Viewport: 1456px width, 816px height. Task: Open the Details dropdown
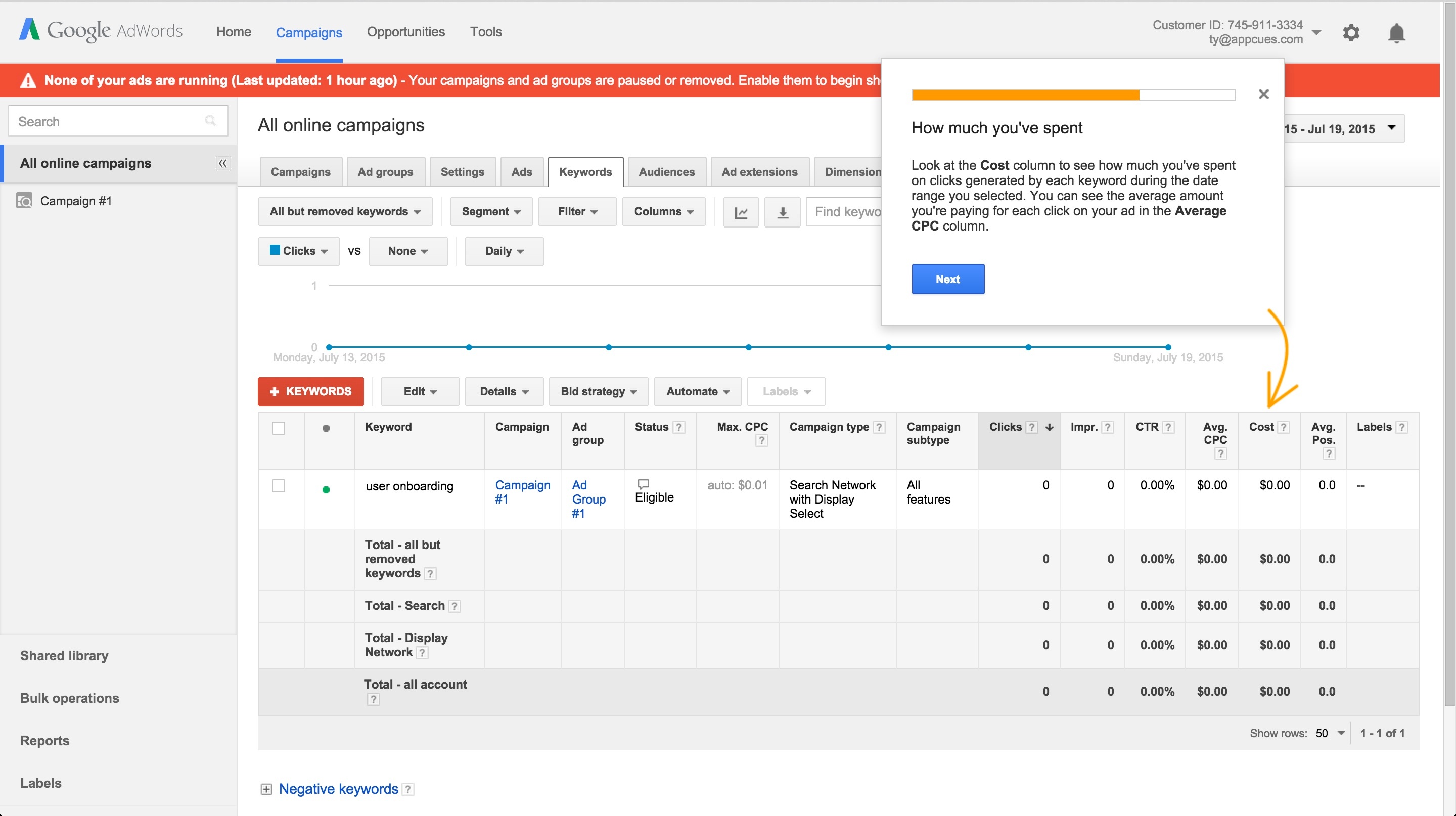click(x=504, y=392)
